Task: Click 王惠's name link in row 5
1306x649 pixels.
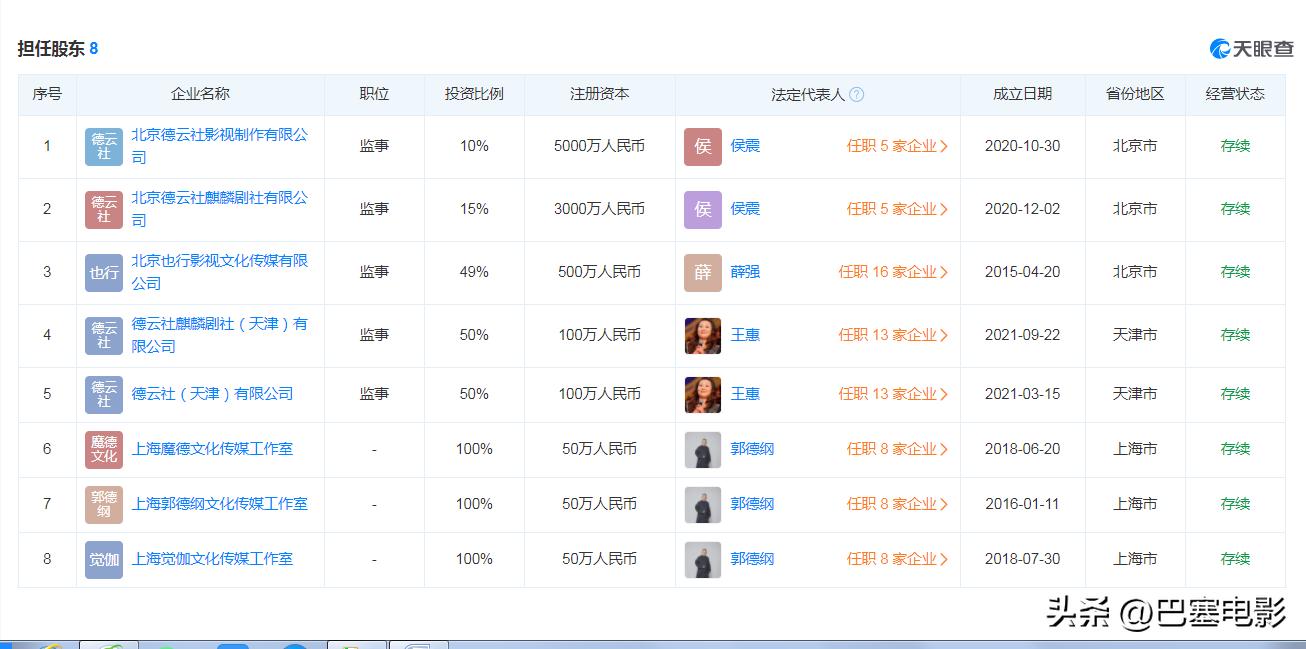Action: point(745,394)
